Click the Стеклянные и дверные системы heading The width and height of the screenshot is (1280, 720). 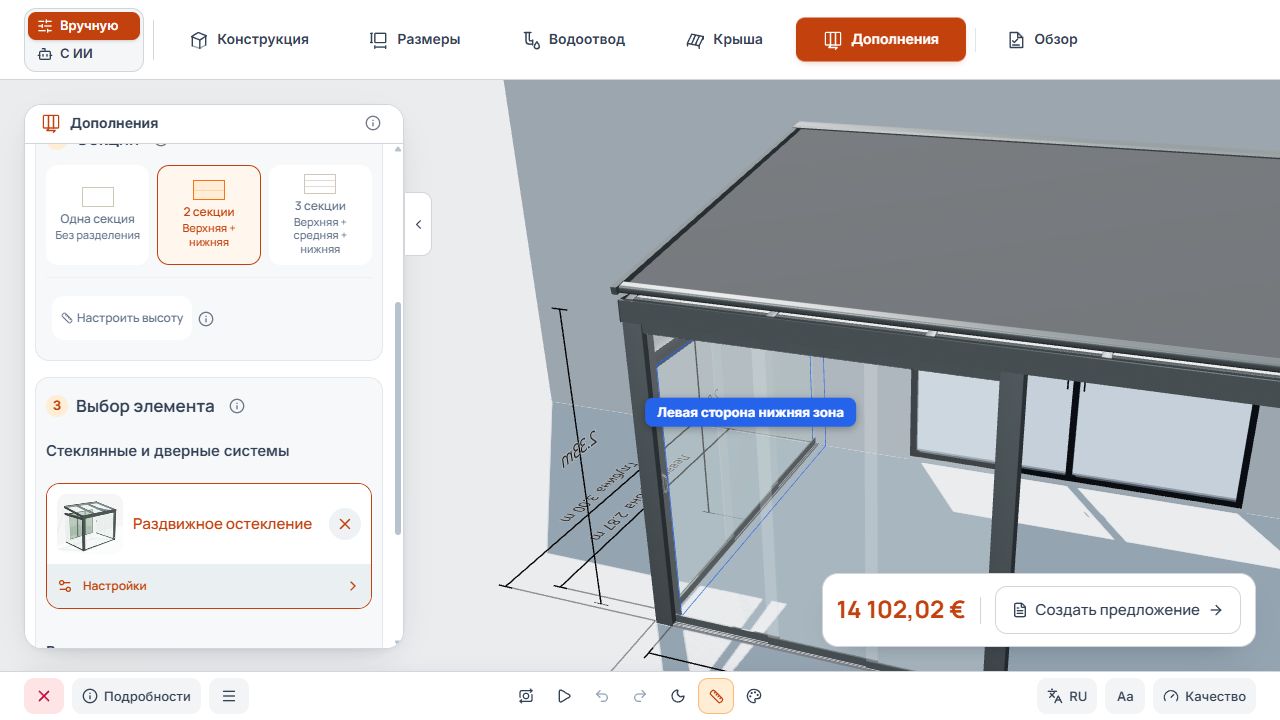pyautogui.click(x=168, y=451)
